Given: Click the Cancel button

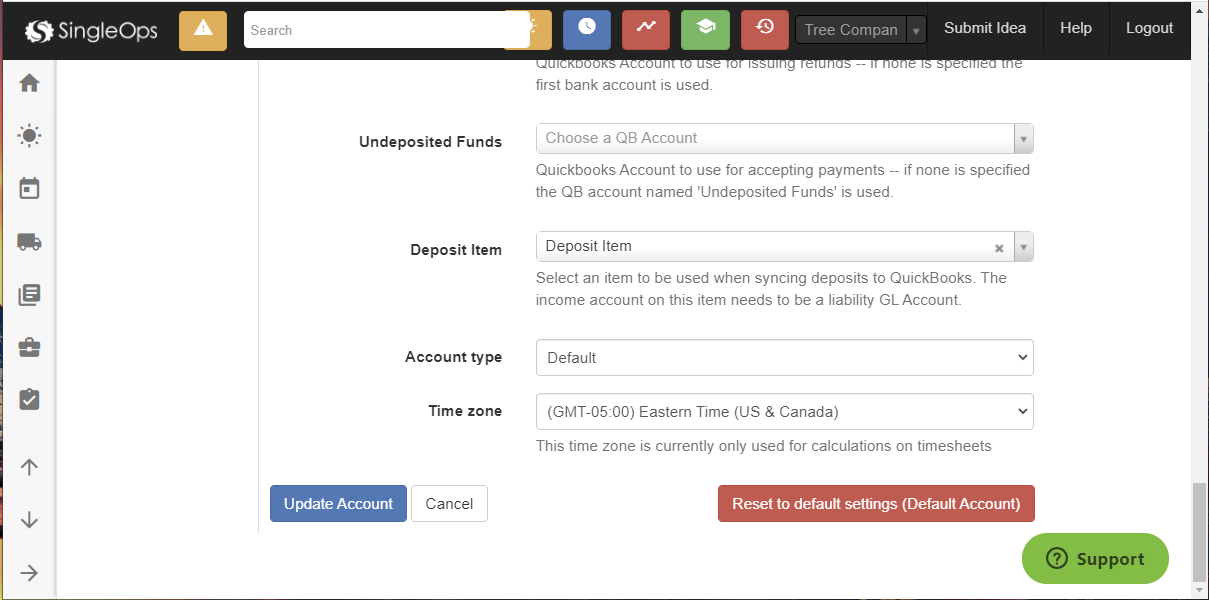Looking at the screenshot, I should [x=449, y=504].
